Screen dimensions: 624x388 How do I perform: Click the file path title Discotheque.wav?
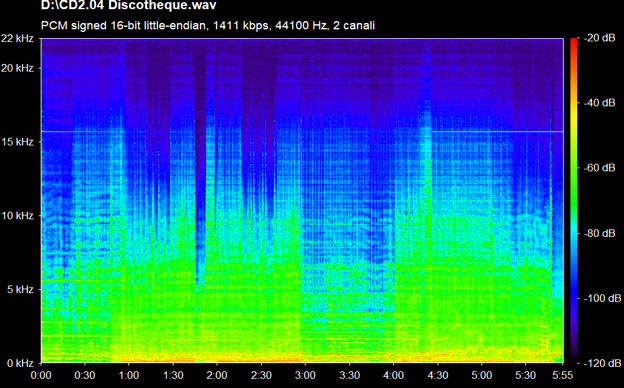tap(129, 5)
